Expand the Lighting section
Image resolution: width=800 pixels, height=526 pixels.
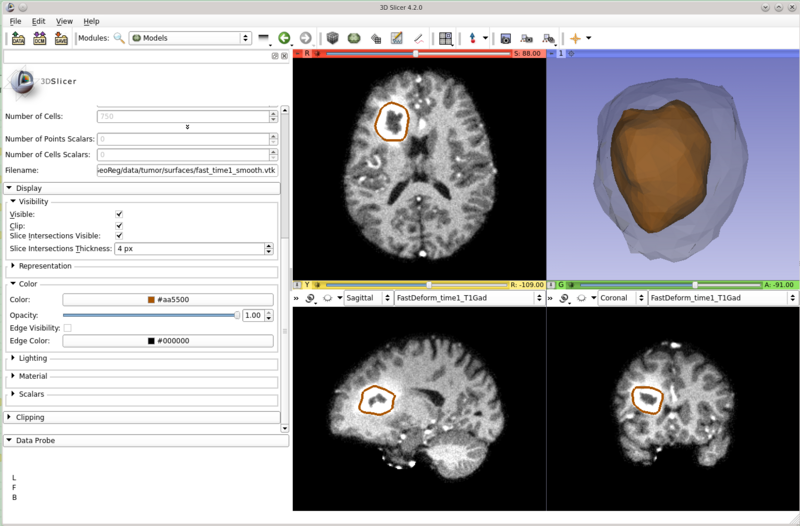[33, 358]
